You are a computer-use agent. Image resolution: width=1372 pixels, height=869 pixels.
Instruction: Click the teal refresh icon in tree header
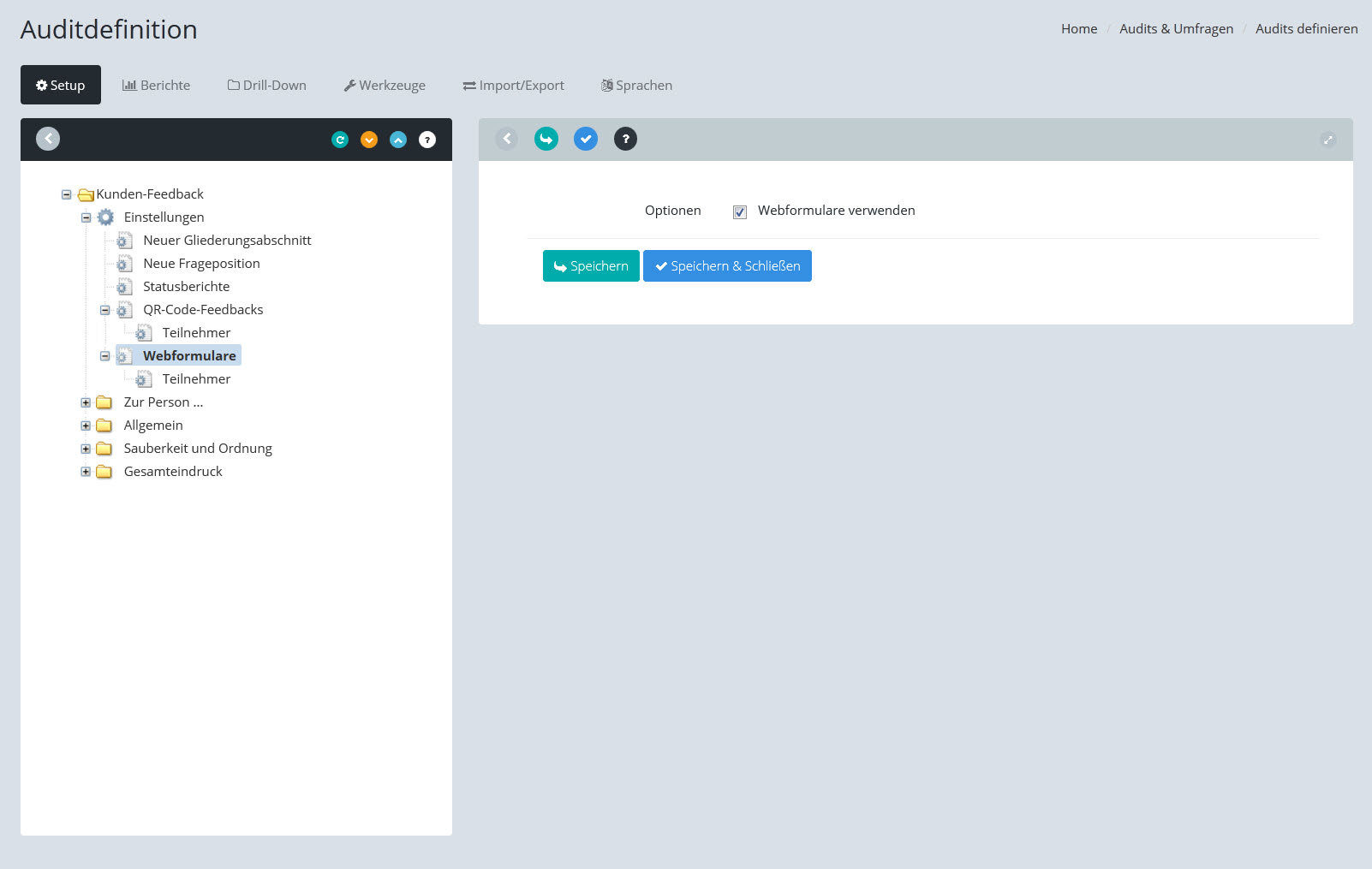tap(340, 140)
